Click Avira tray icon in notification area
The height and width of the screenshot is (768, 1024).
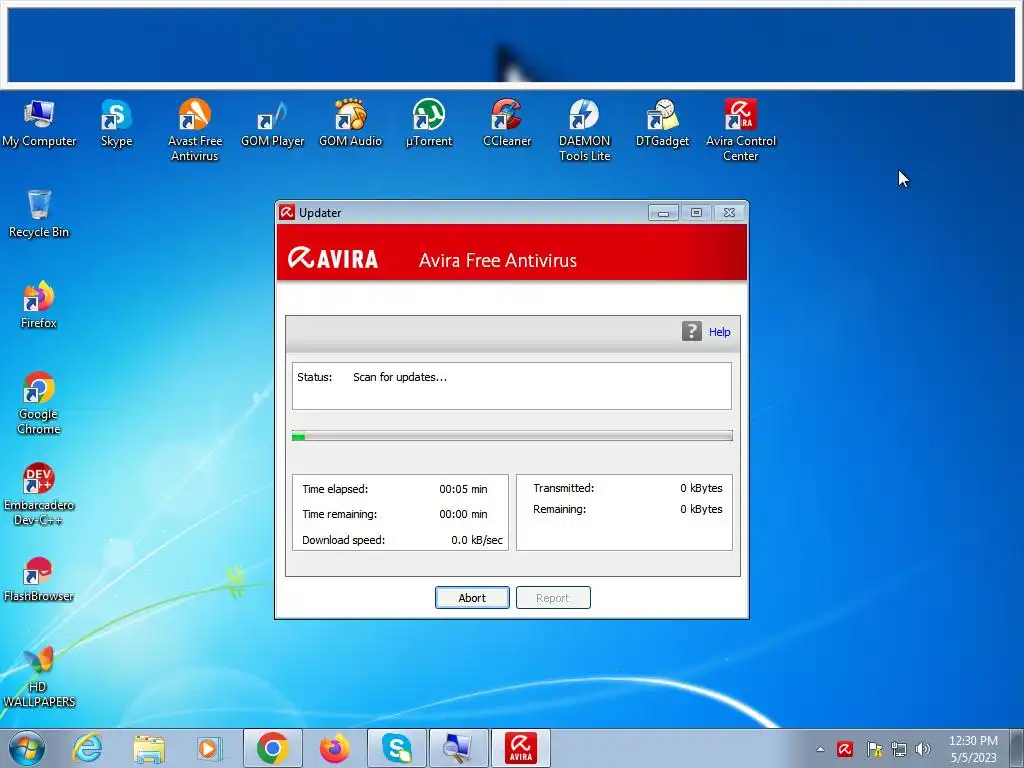point(845,749)
